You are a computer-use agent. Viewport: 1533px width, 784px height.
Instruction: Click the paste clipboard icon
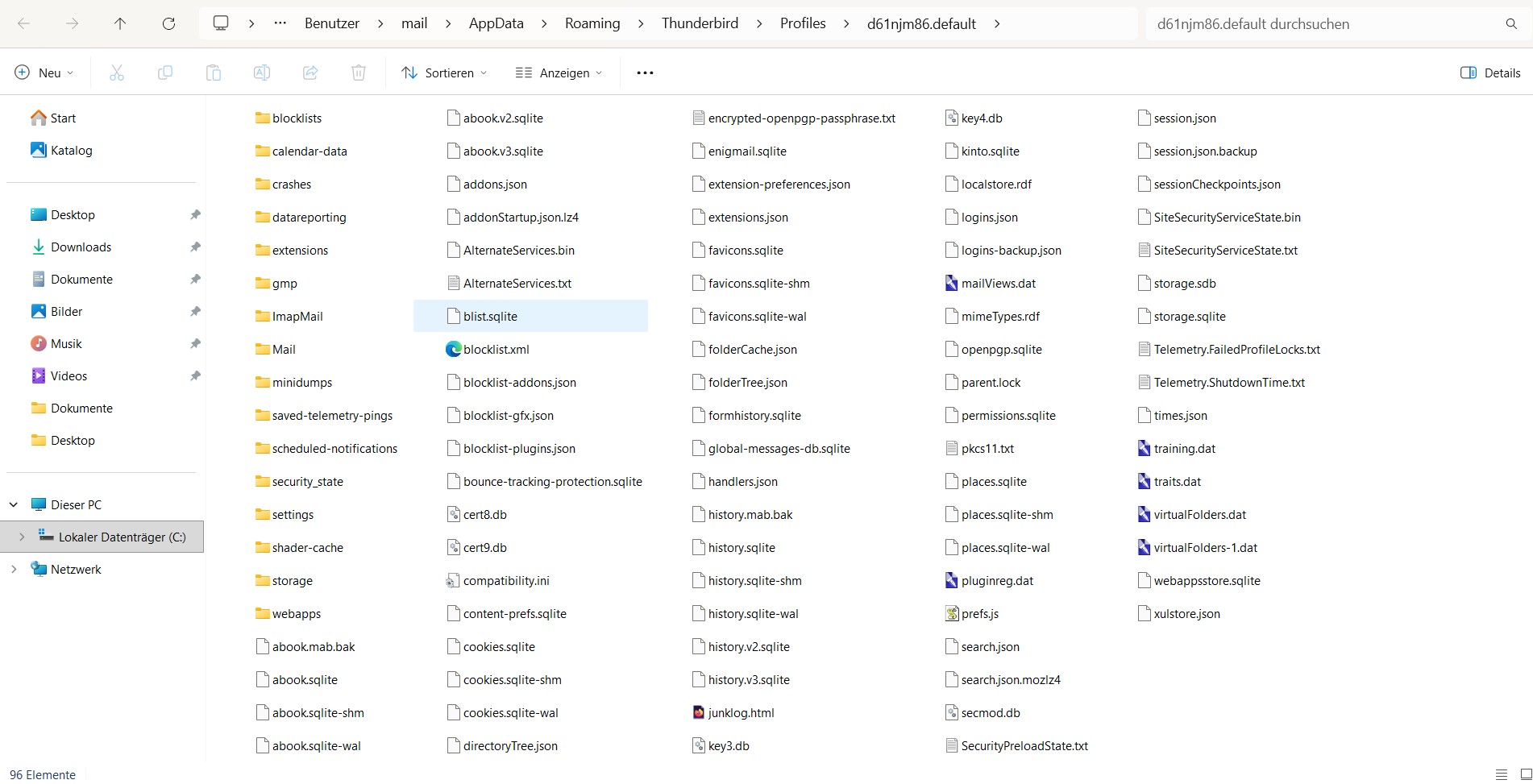point(214,73)
